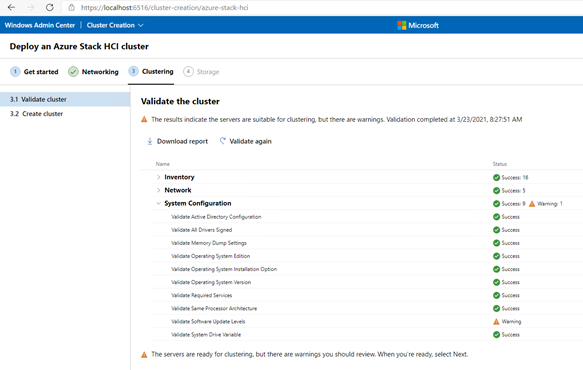
Task: Select the Network row label
Action: point(178,190)
